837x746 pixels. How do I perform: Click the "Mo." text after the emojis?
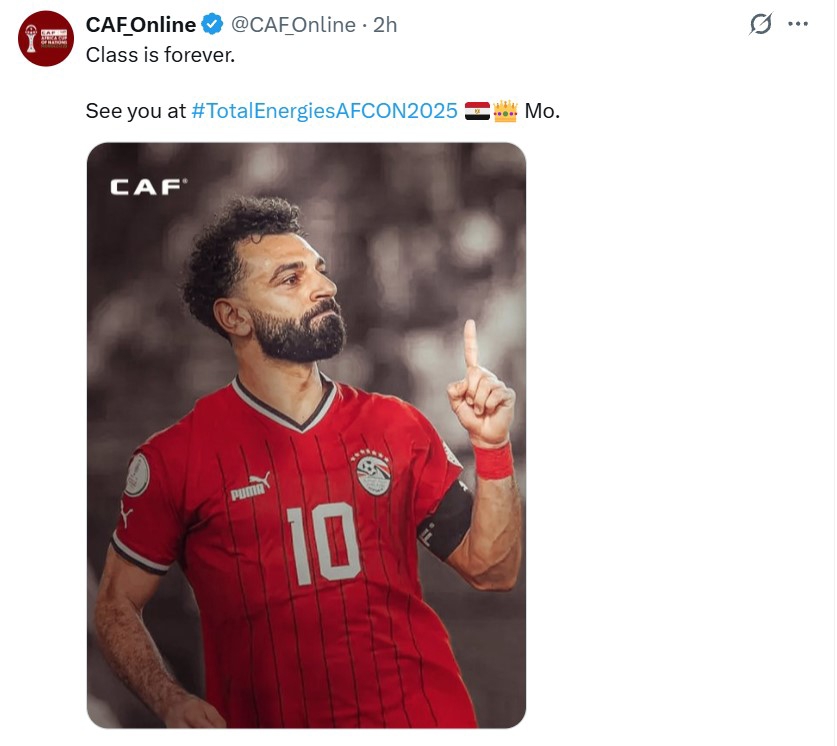pos(542,111)
